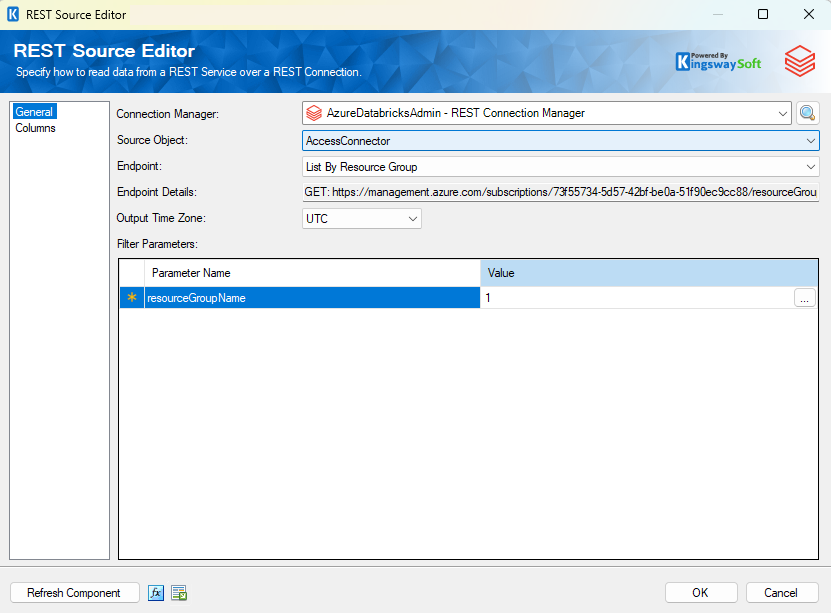
Task: Click the ellipsis button in the Value cell
Action: point(805,298)
